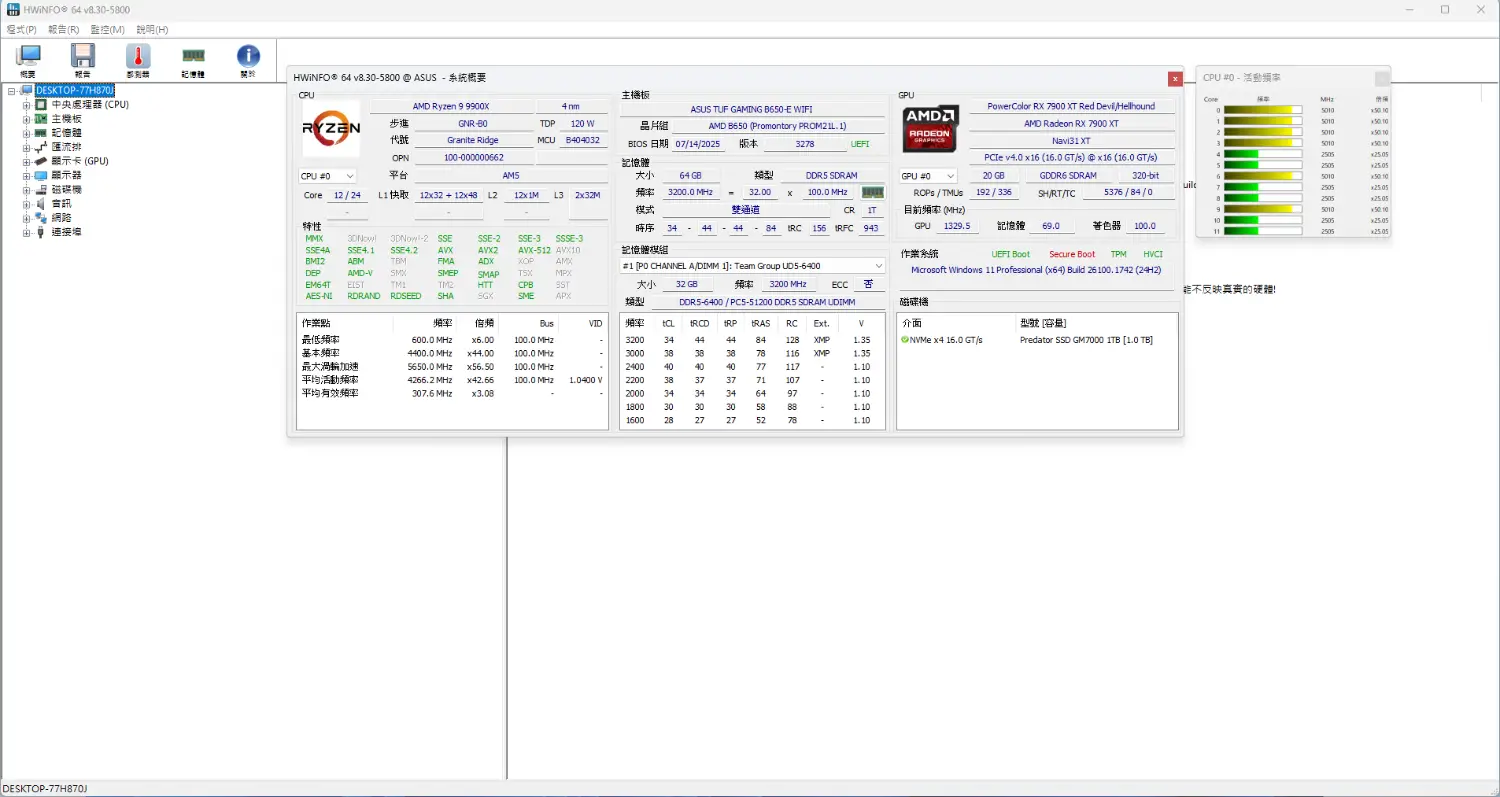Screen dimensions: 1500x797
Task: Expand the 主機板 tree node
Action: click(27, 118)
